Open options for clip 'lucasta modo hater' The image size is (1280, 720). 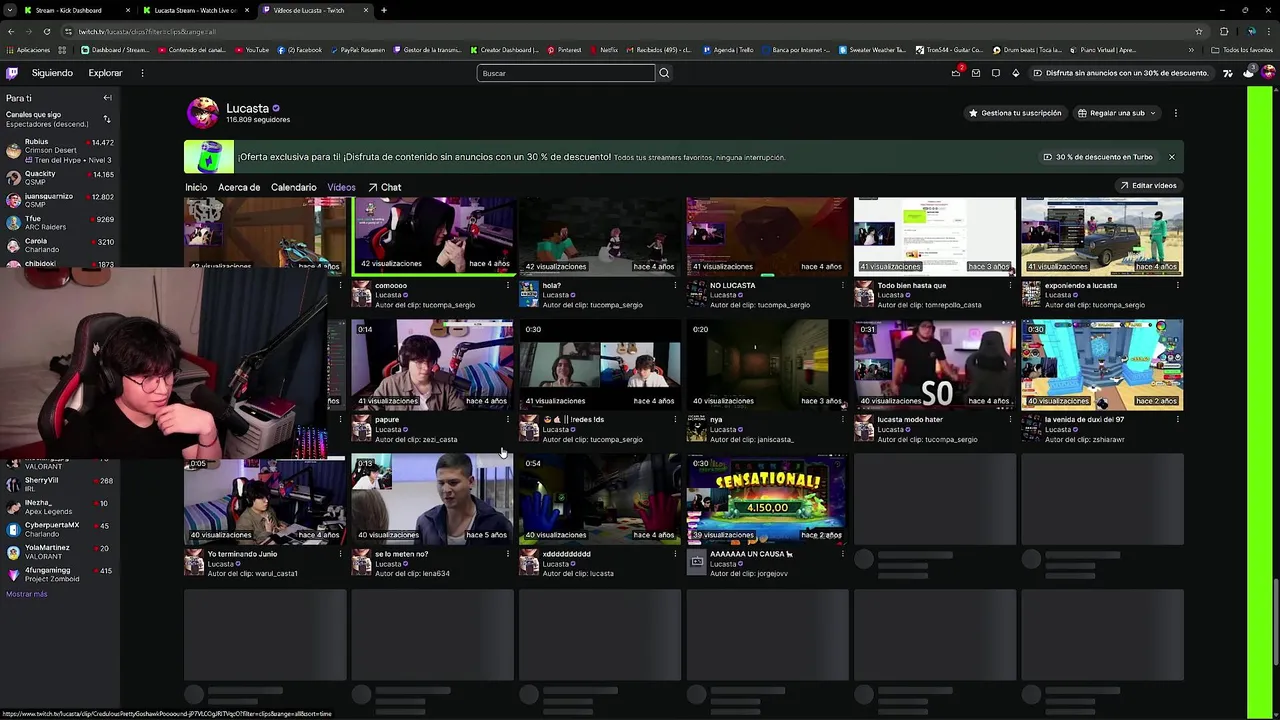[x=1010, y=420]
